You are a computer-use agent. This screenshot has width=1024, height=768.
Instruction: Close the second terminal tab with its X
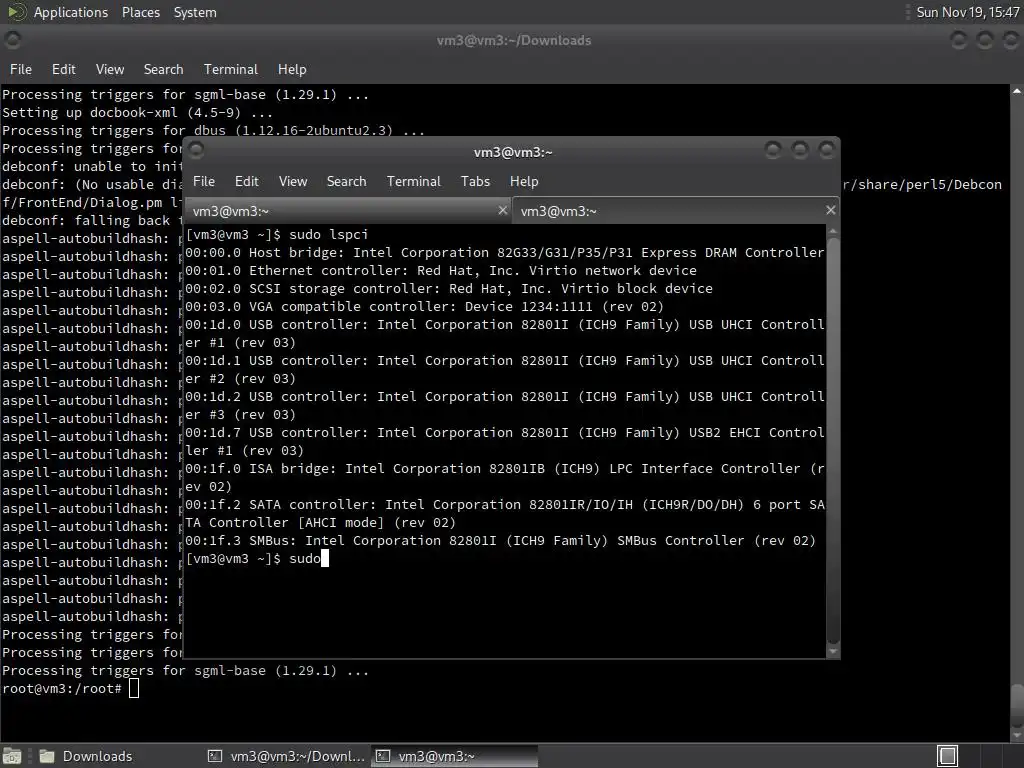click(x=830, y=210)
